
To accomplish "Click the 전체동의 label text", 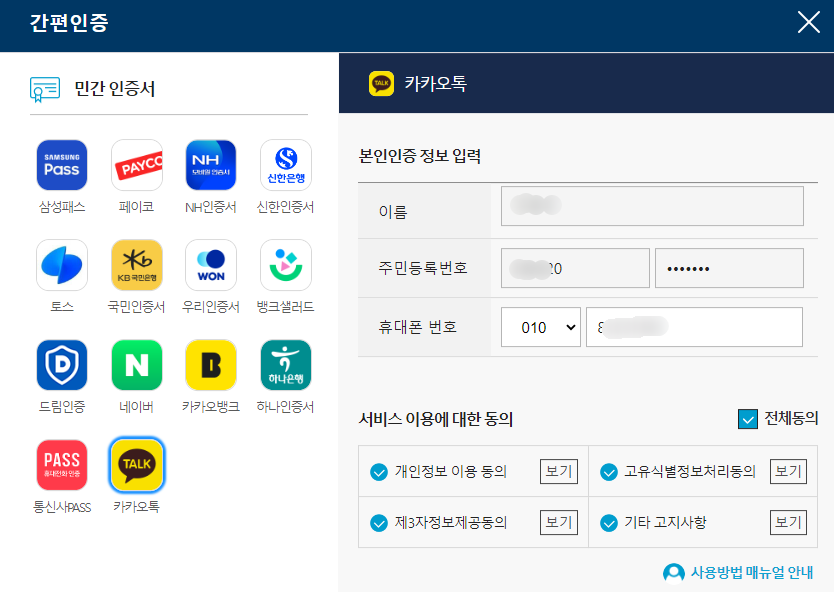I will [x=791, y=419].
